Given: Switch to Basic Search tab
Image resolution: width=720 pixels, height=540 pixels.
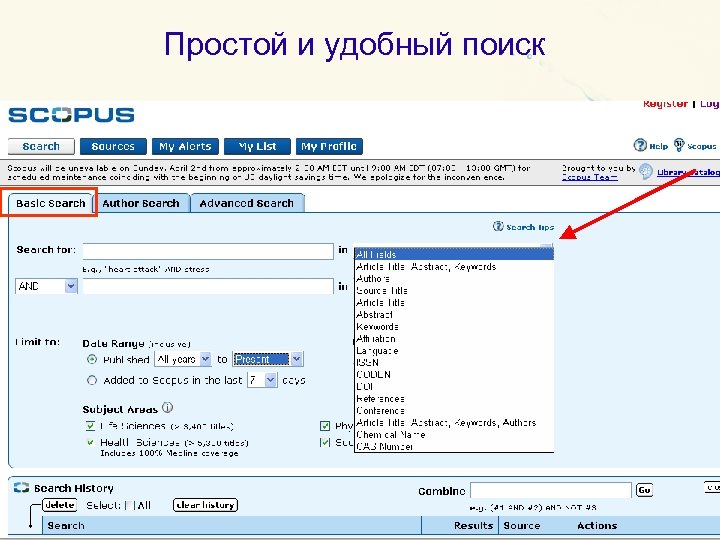Looking at the screenshot, I should coord(51,203).
